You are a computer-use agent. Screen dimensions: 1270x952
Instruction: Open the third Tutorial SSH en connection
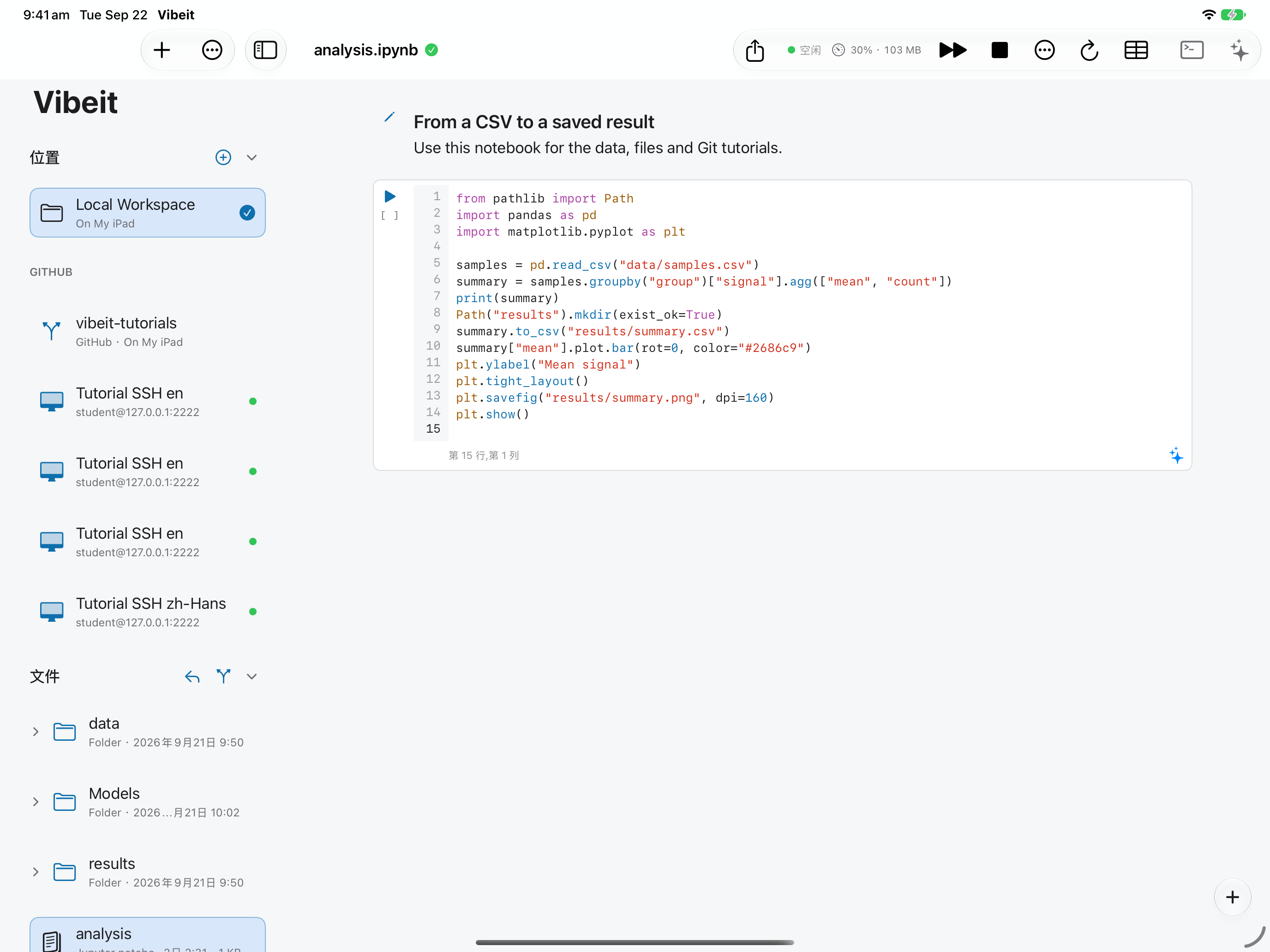pos(148,541)
